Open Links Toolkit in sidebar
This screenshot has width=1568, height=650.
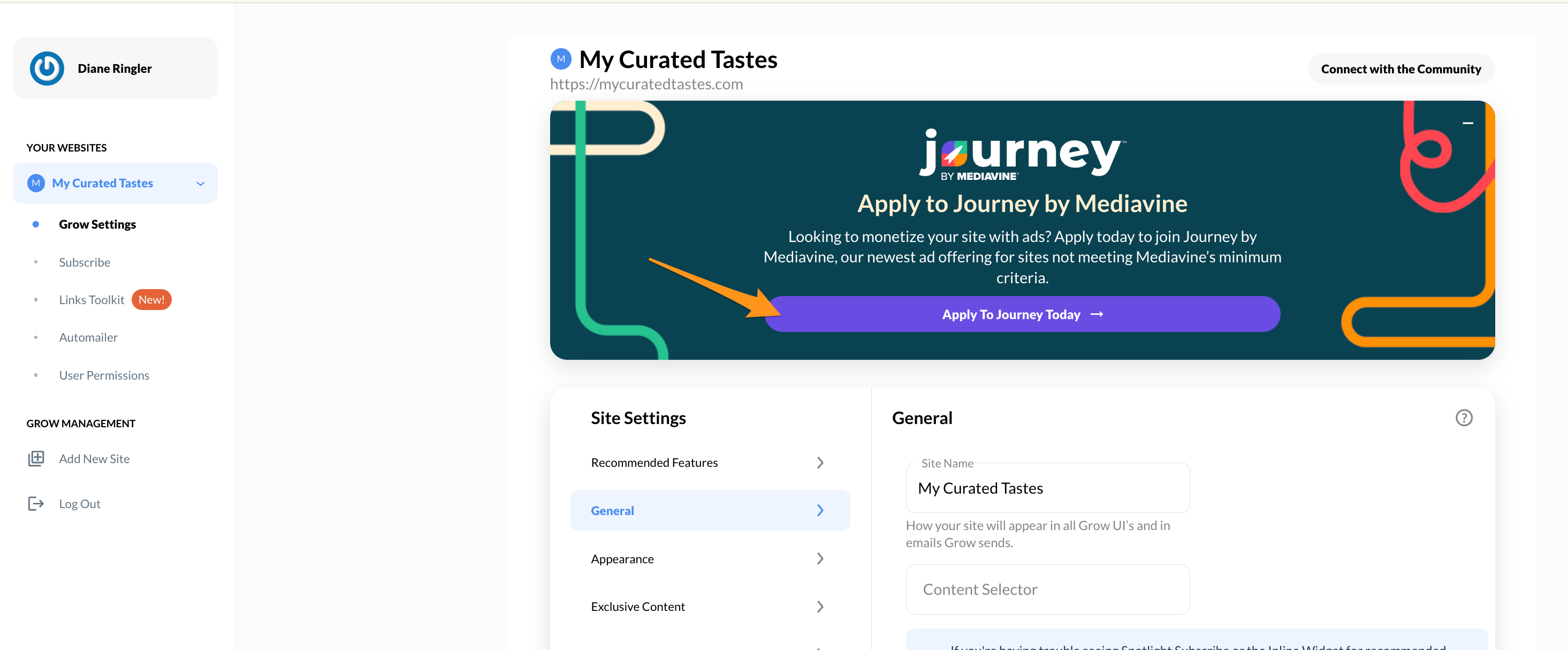(92, 300)
